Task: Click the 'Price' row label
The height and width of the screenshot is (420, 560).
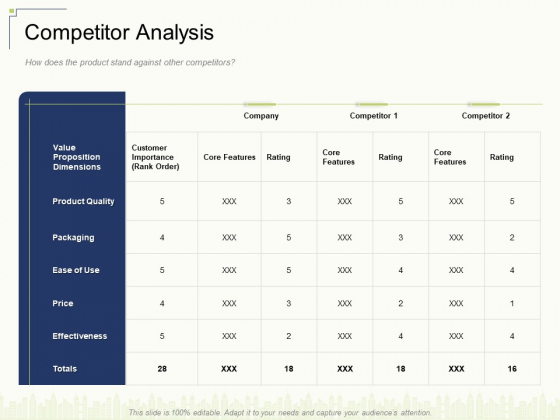Action: point(62,303)
